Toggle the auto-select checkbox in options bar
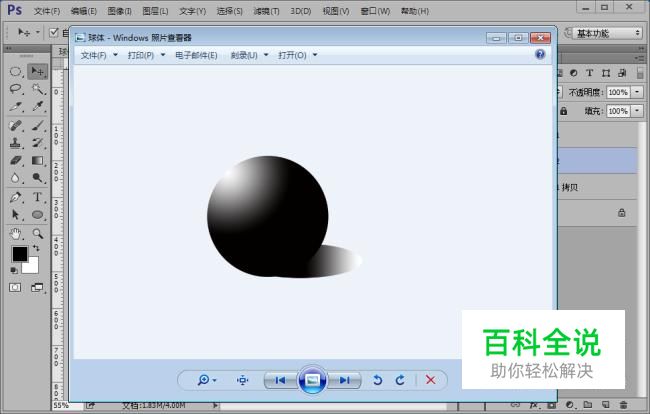The width and height of the screenshot is (650, 414). click(x=54, y=33)
